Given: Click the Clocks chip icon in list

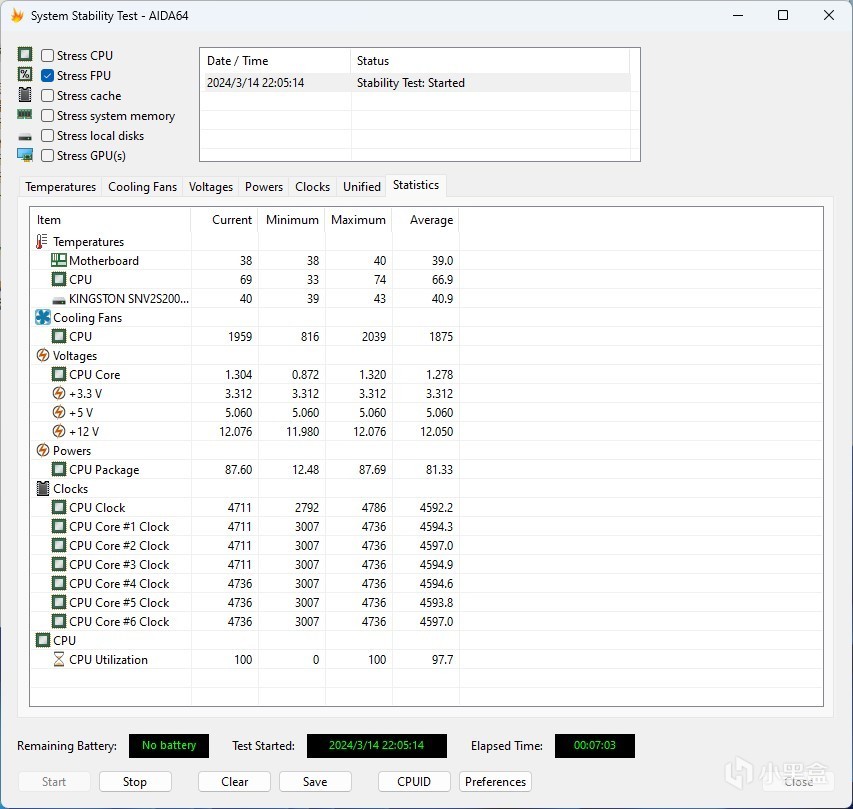Looking at the screenshot, I should coord(42,489).
